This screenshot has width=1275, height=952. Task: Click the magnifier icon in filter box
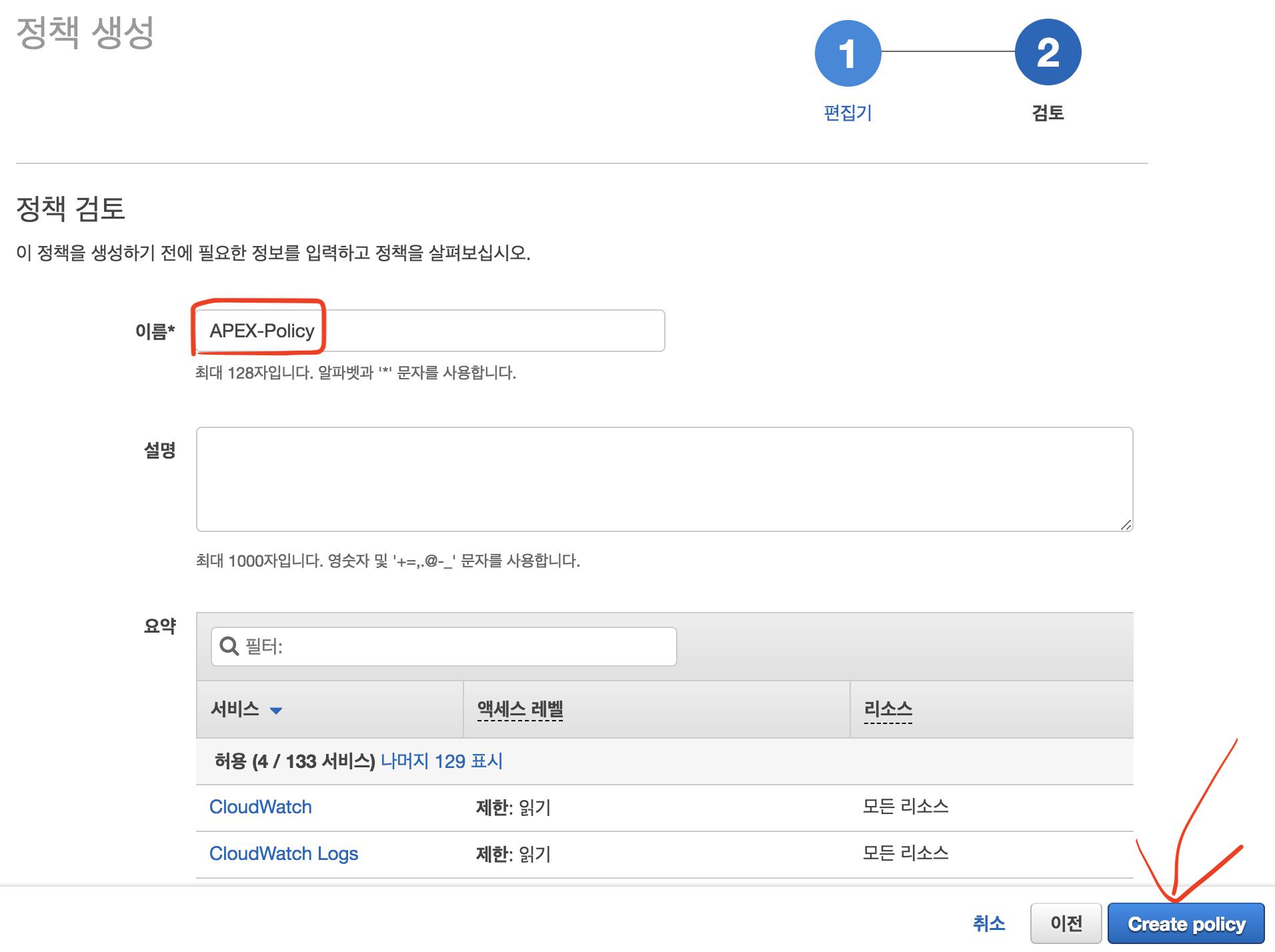tap(229, 646)
